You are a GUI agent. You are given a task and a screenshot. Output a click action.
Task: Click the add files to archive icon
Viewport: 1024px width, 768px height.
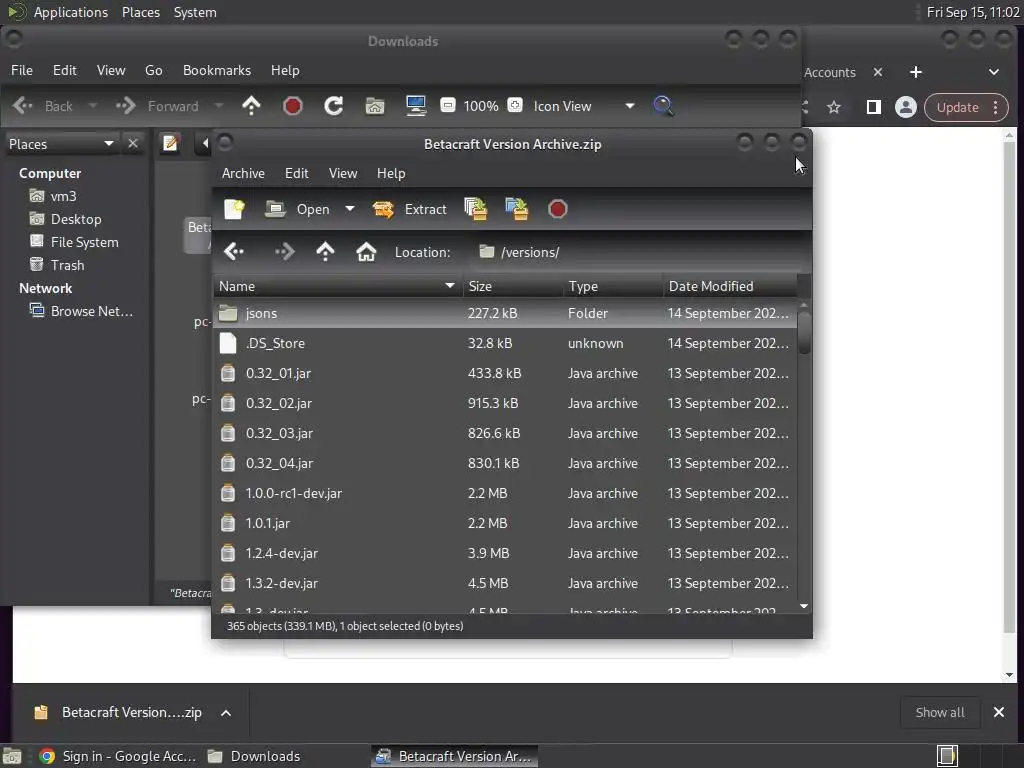point(475,209)
